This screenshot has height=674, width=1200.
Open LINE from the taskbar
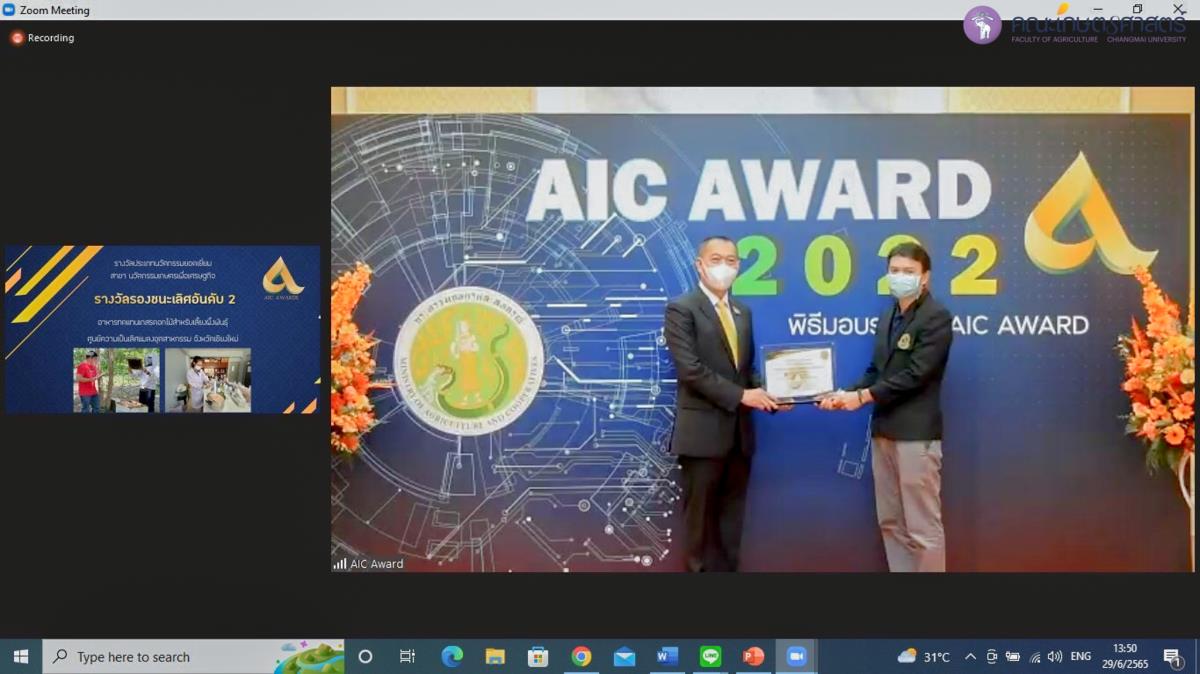pyautogui.click(x=711, y=657)
